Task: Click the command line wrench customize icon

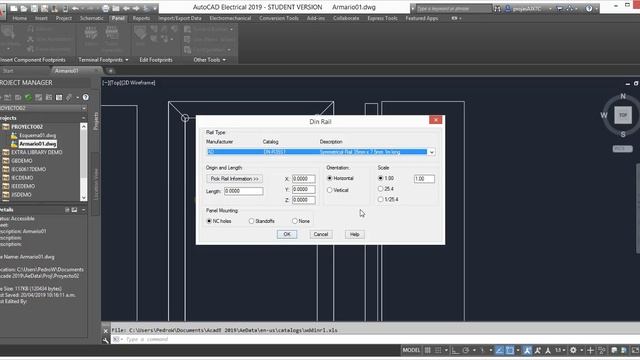Action: pos(106,340)
